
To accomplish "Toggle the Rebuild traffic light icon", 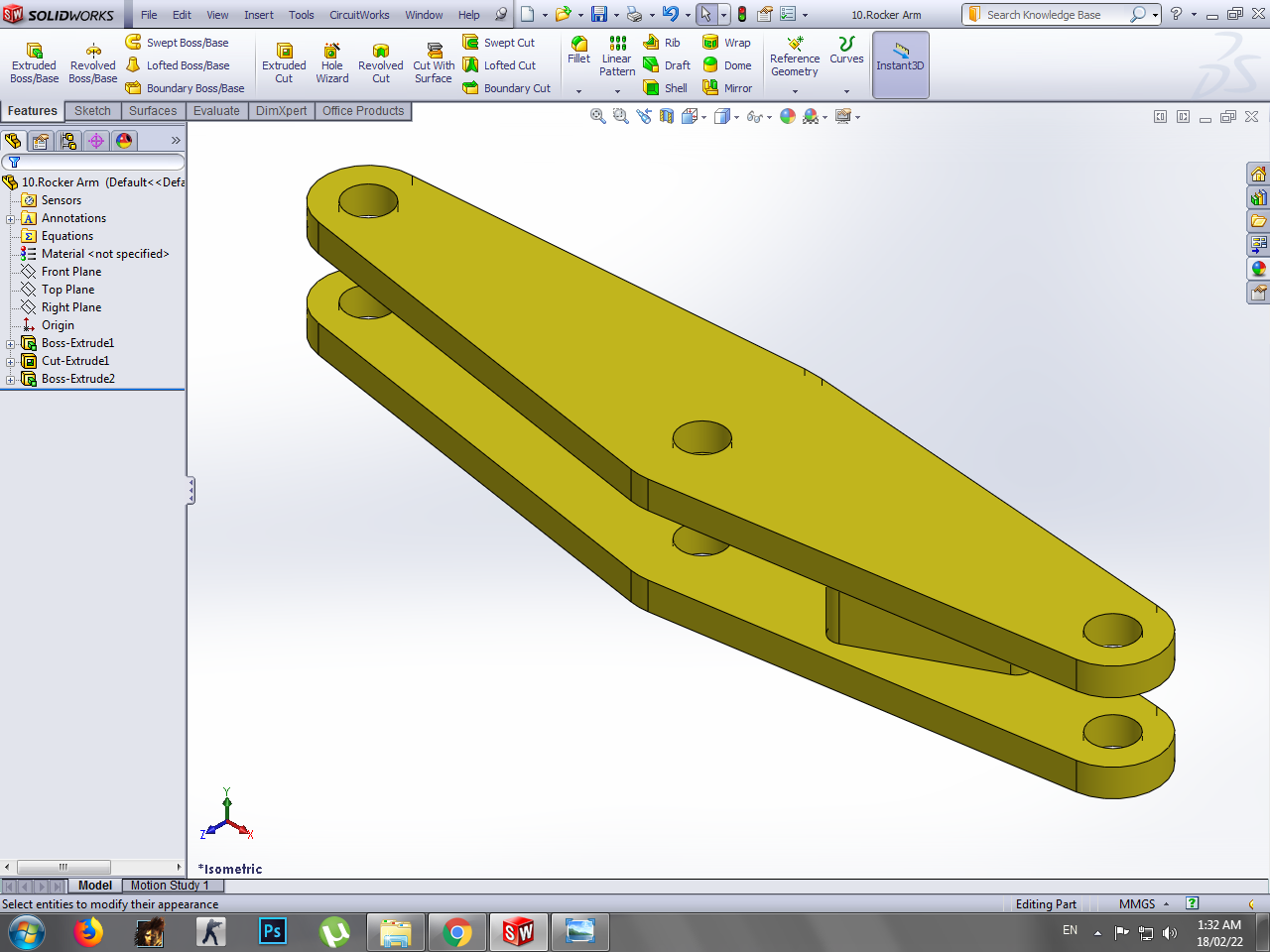I will (x=741, y=14).
